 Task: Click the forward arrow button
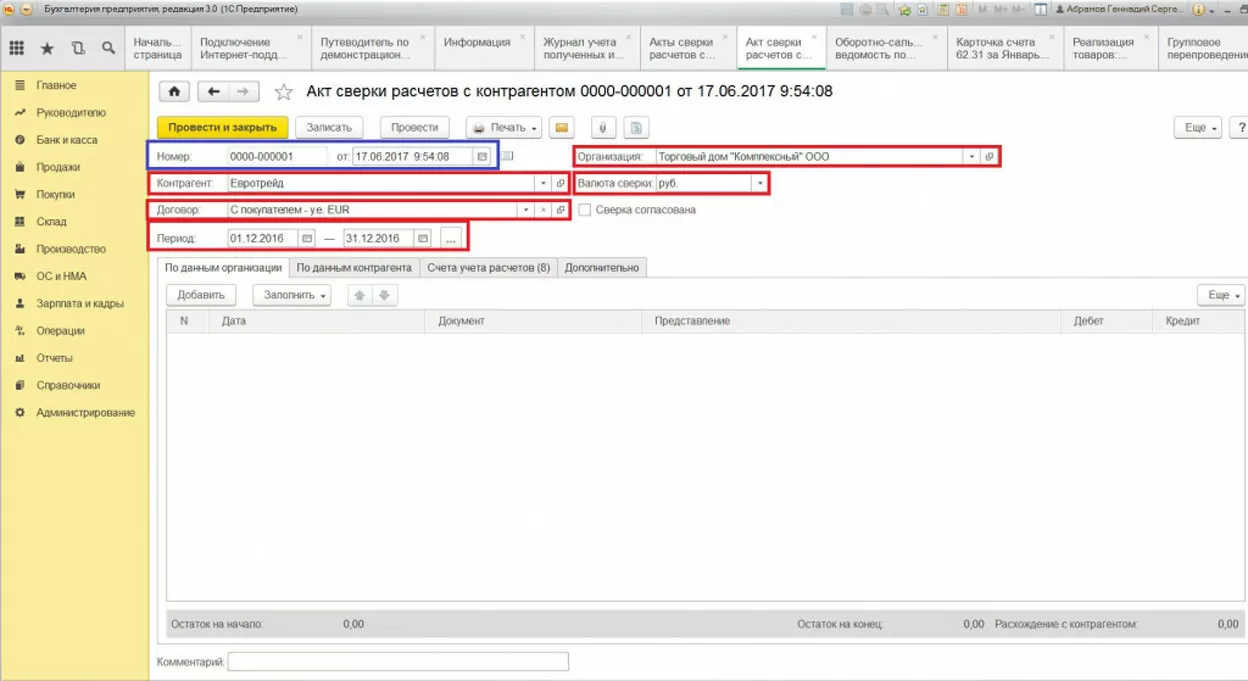pyautogui.click(x=244, y=92)
